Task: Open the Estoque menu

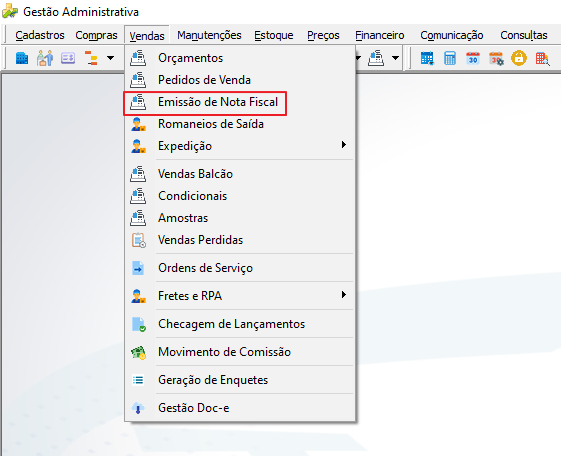Action: pyautogui.click(x=274, y=35)
